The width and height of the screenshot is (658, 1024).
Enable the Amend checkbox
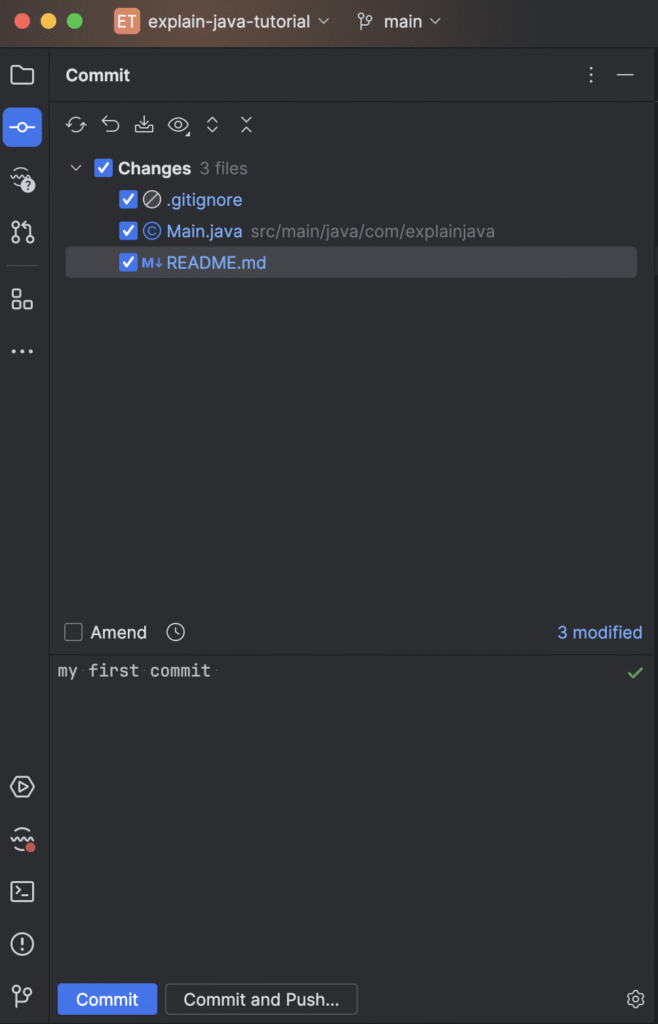(73, 632)
